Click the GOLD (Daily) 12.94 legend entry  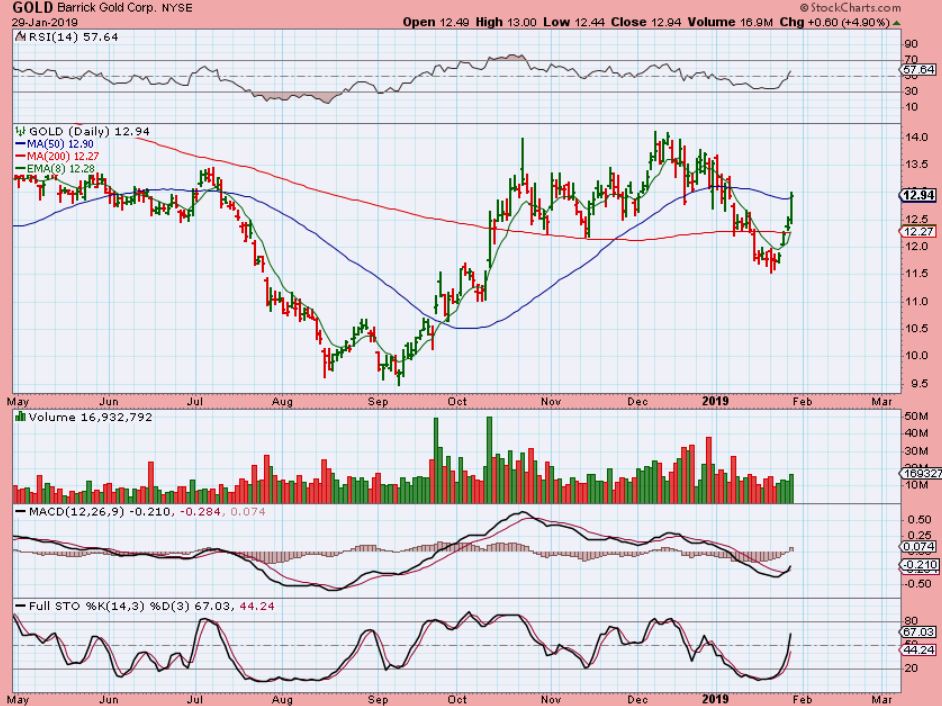click(90, 131)
